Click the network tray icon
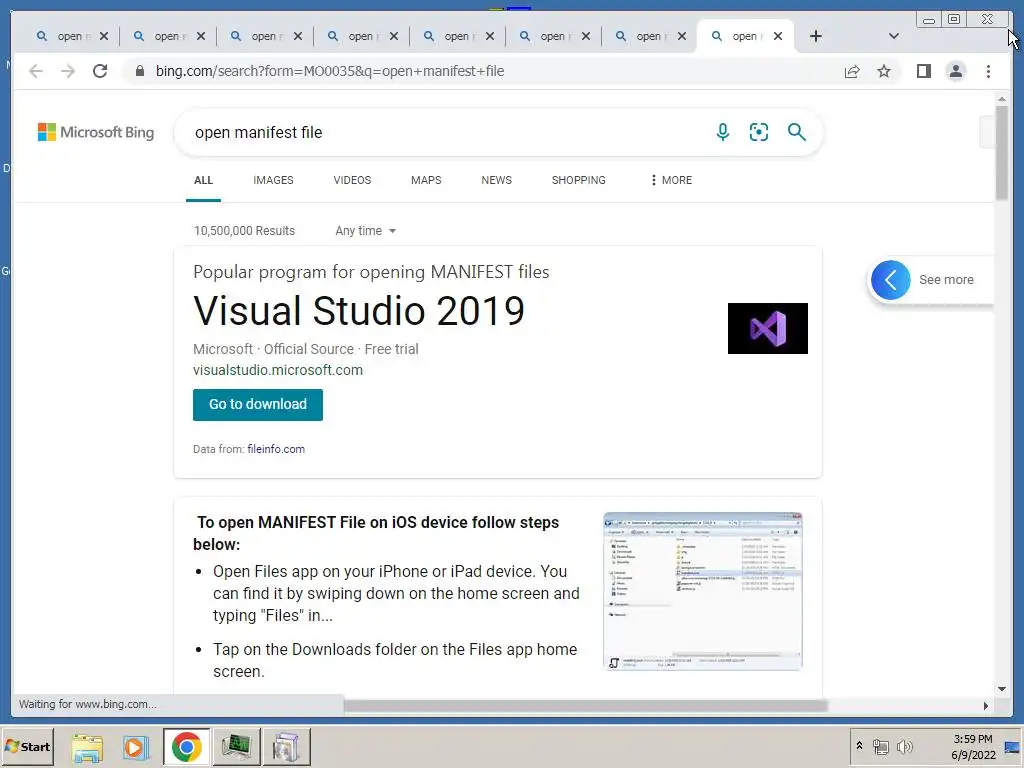This screenshot has height=768, width=1024. point(881,746)
